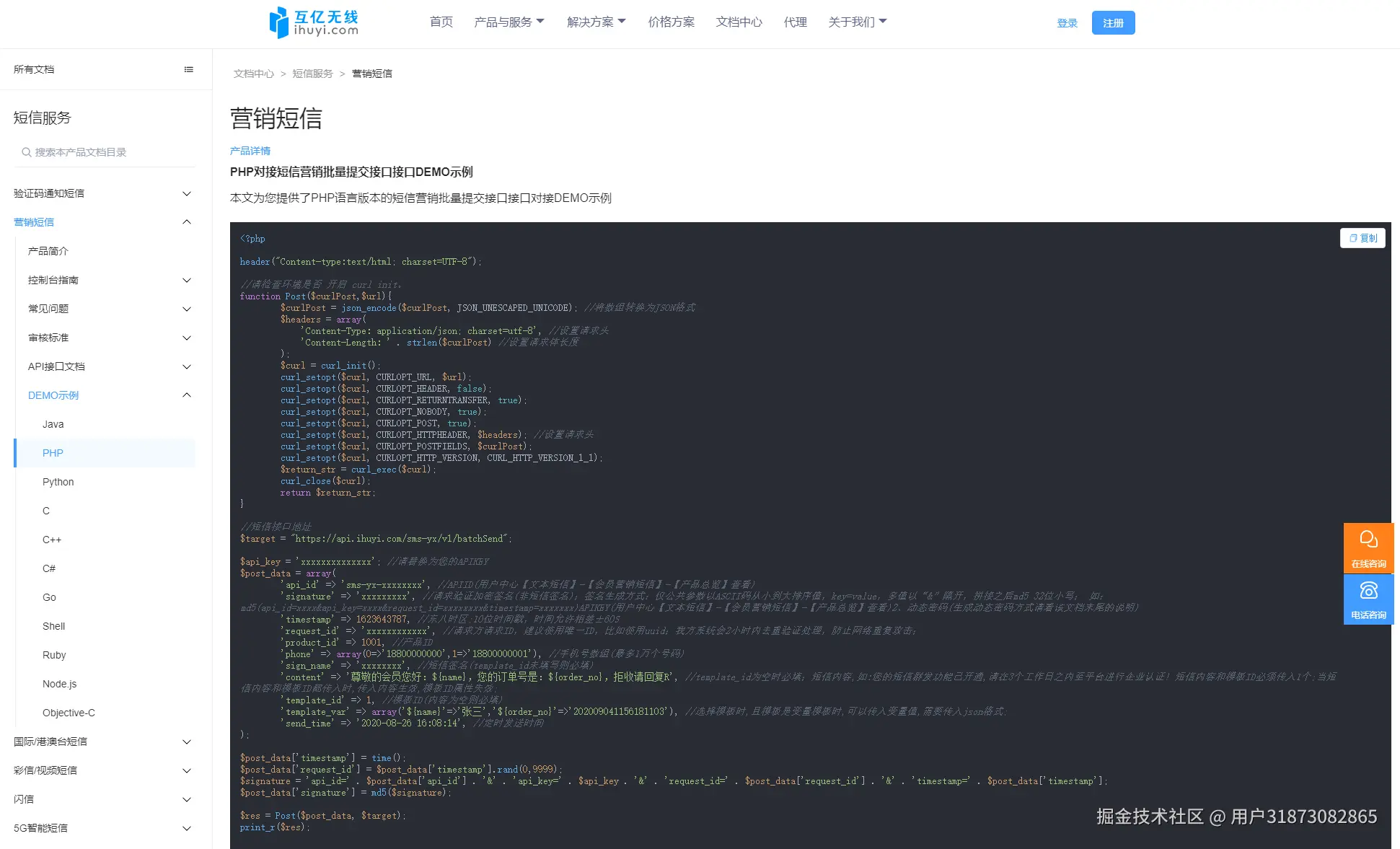Open the Python demo example
1400x849 pixels.
pos(58,481)
